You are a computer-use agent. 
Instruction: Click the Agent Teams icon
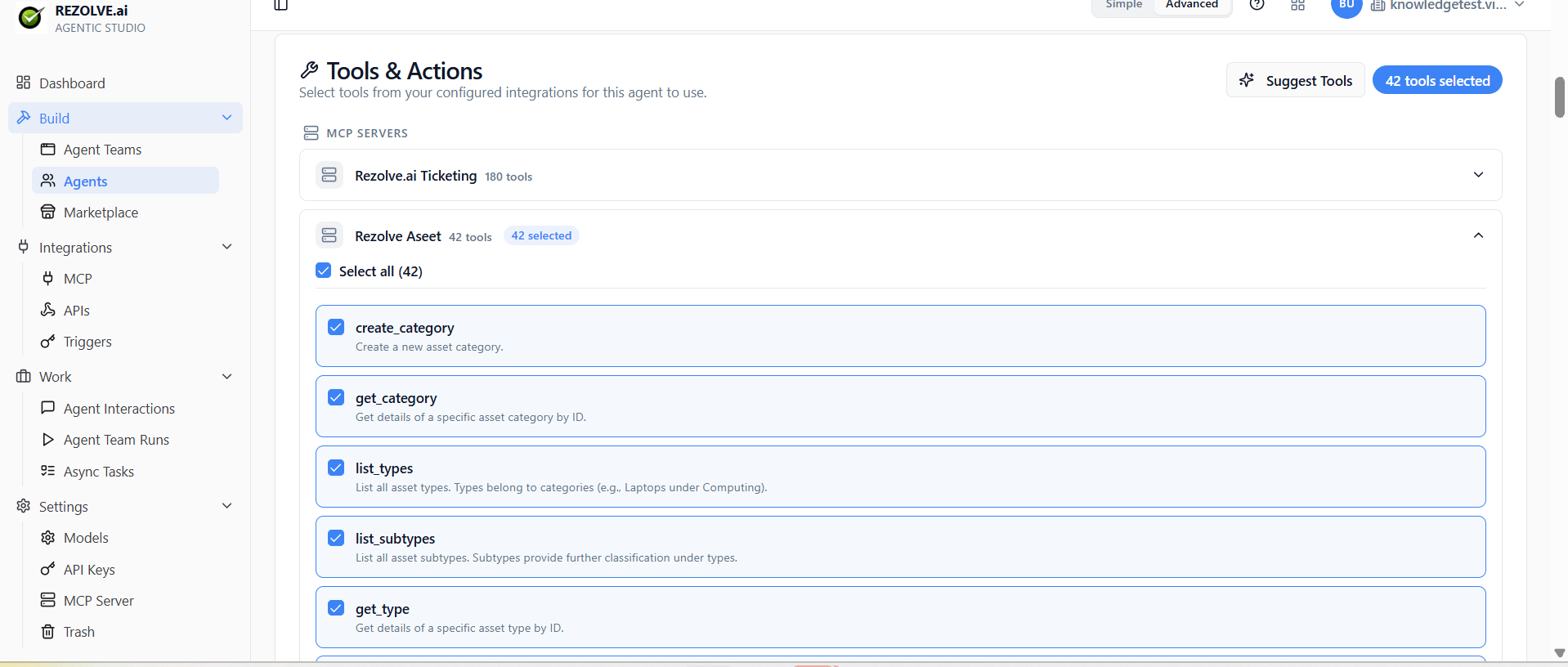[48, 150]
